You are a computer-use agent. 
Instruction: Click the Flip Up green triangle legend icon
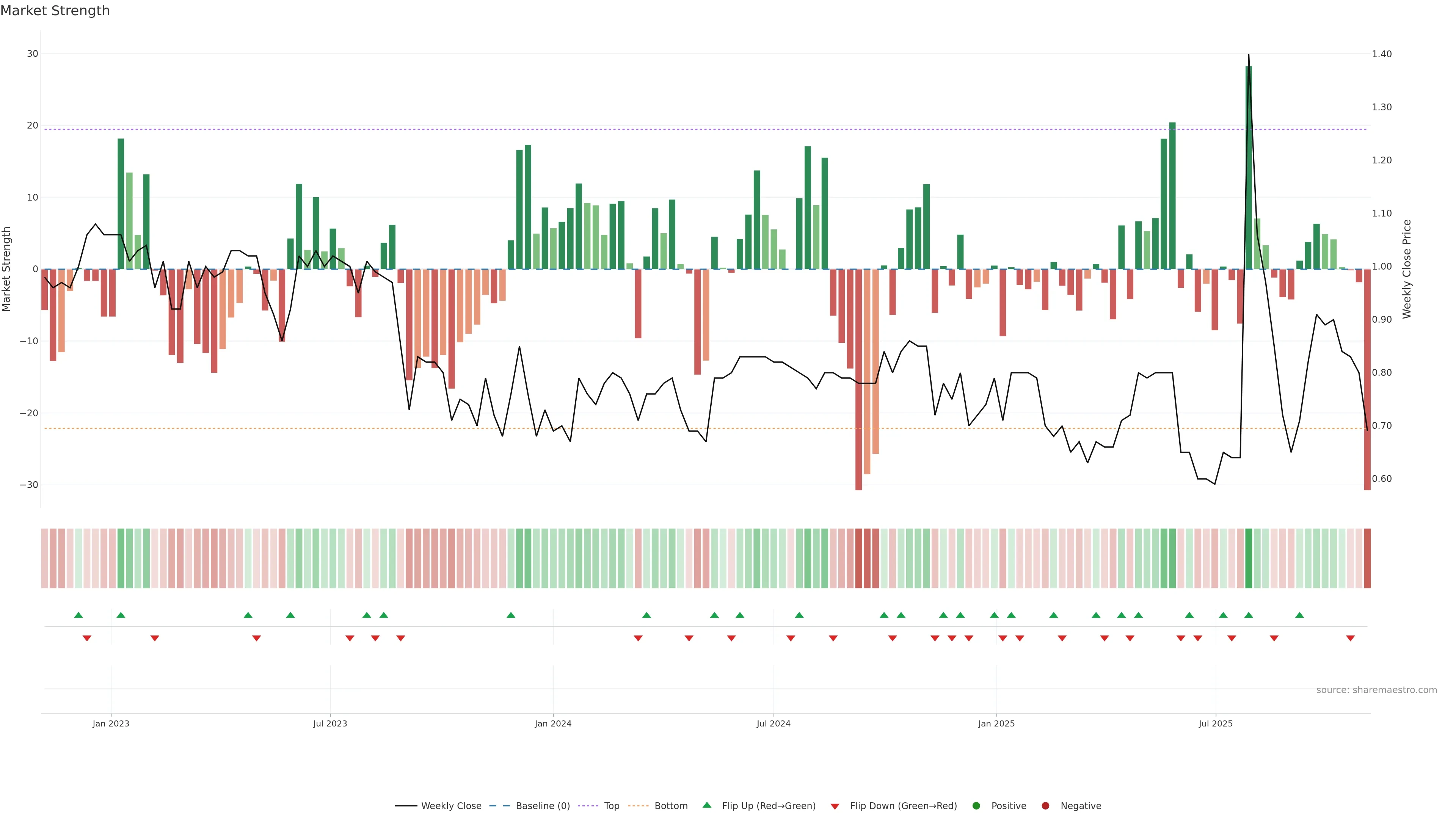click(x=706, y=805)
